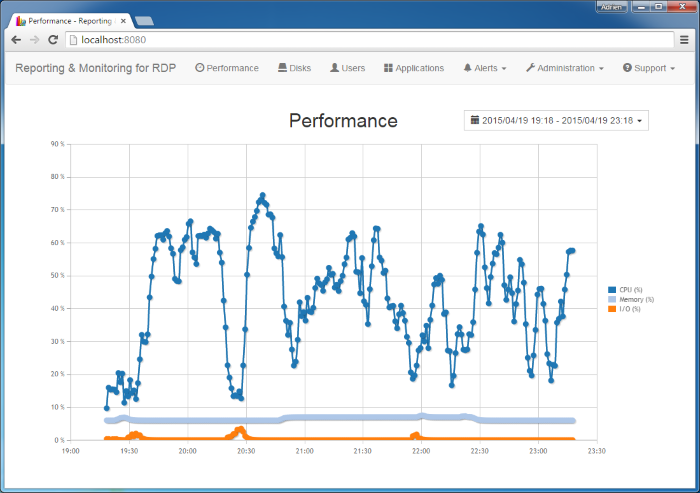
Task: Toggle the I/O (%) legend entry
Action: 630,309
